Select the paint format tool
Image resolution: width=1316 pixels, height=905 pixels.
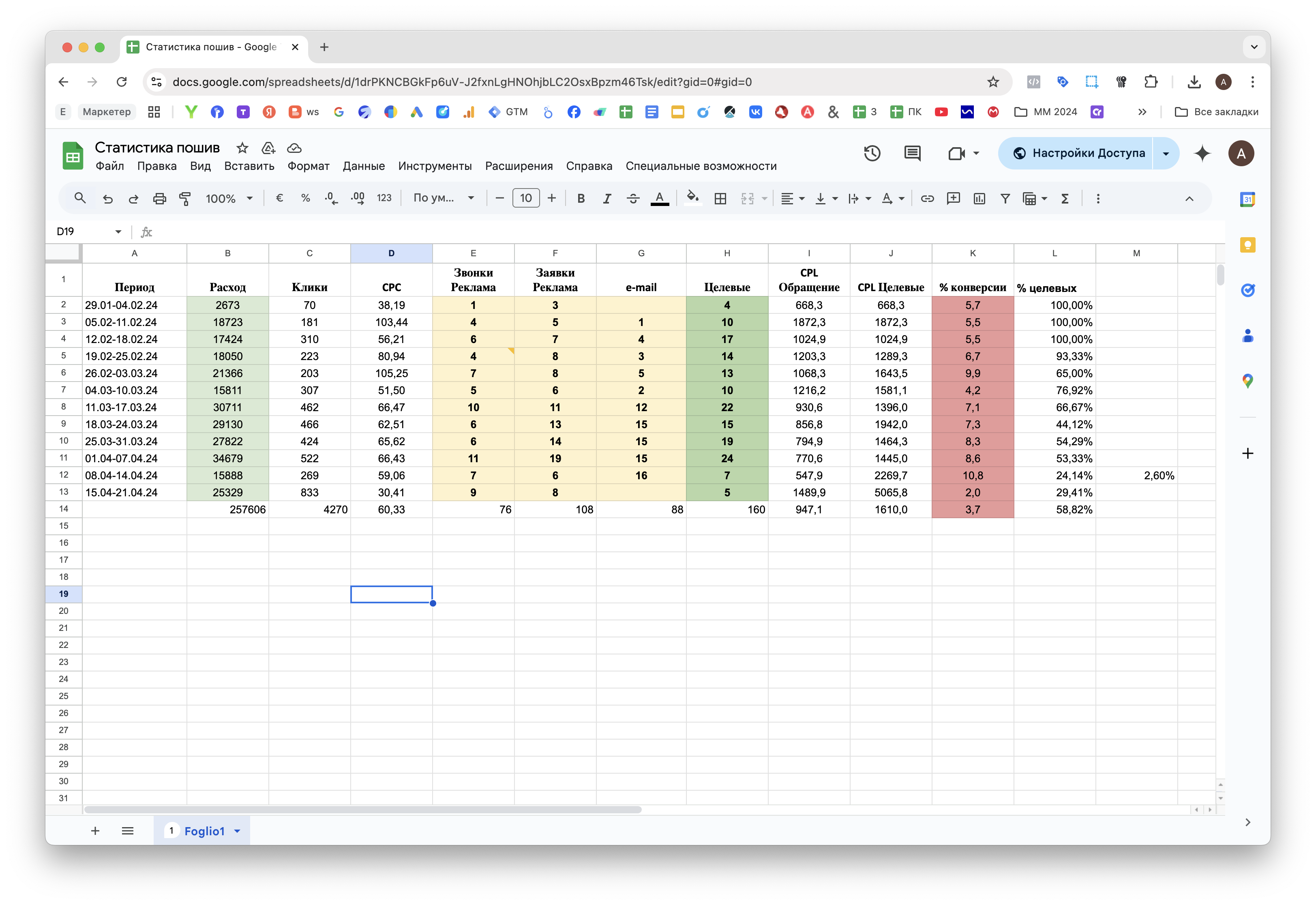(185, 198)
